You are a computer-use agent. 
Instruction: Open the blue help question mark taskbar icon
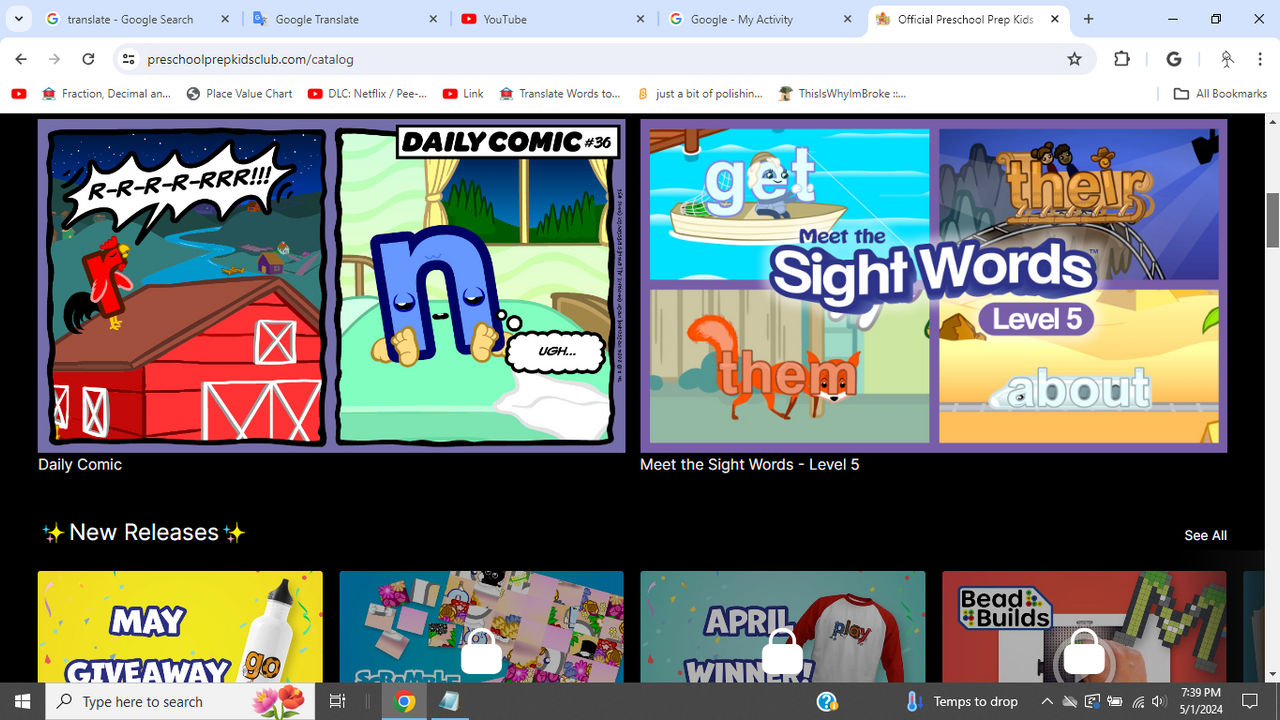click(x=827, y=701)
